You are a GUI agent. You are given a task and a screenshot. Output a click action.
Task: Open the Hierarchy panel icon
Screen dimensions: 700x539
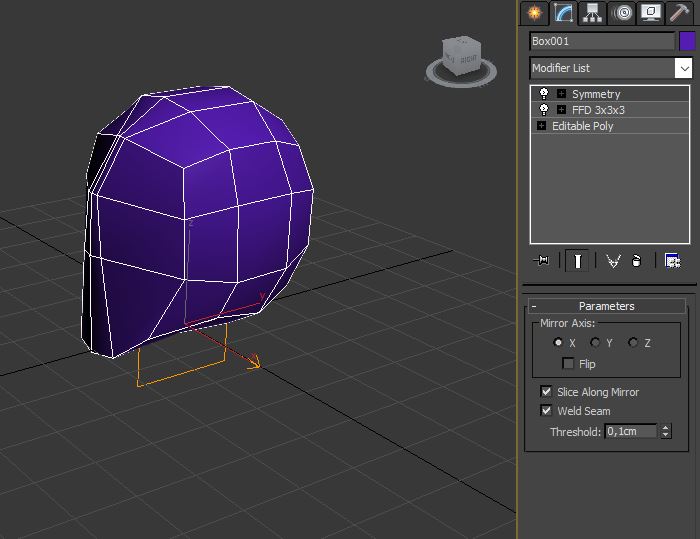594,13
